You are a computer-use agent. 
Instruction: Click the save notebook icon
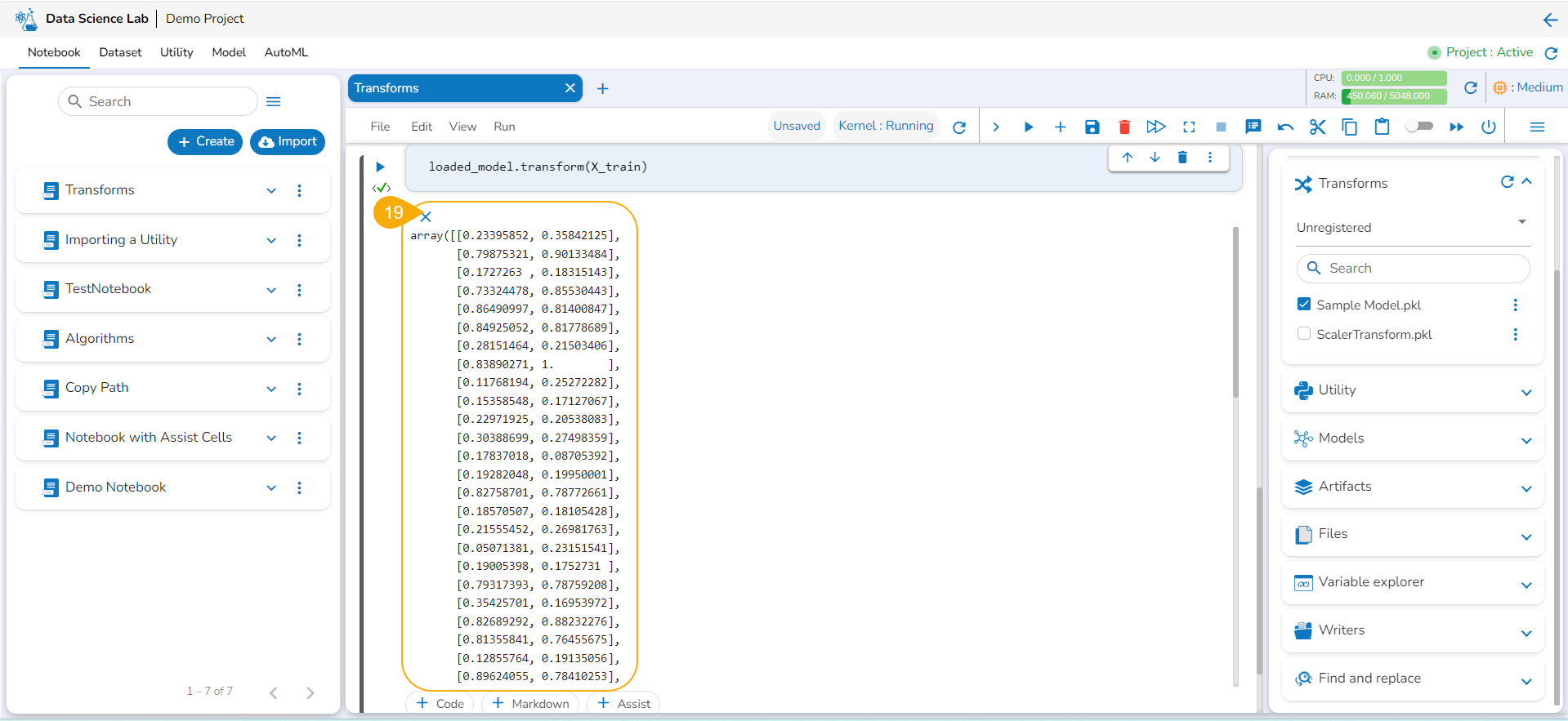[1092, 127]
